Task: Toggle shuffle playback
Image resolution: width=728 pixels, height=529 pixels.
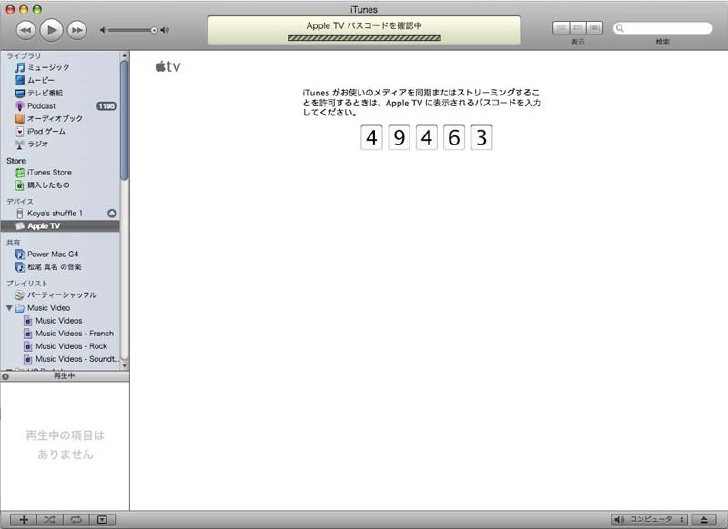Action: pos(50,520)
